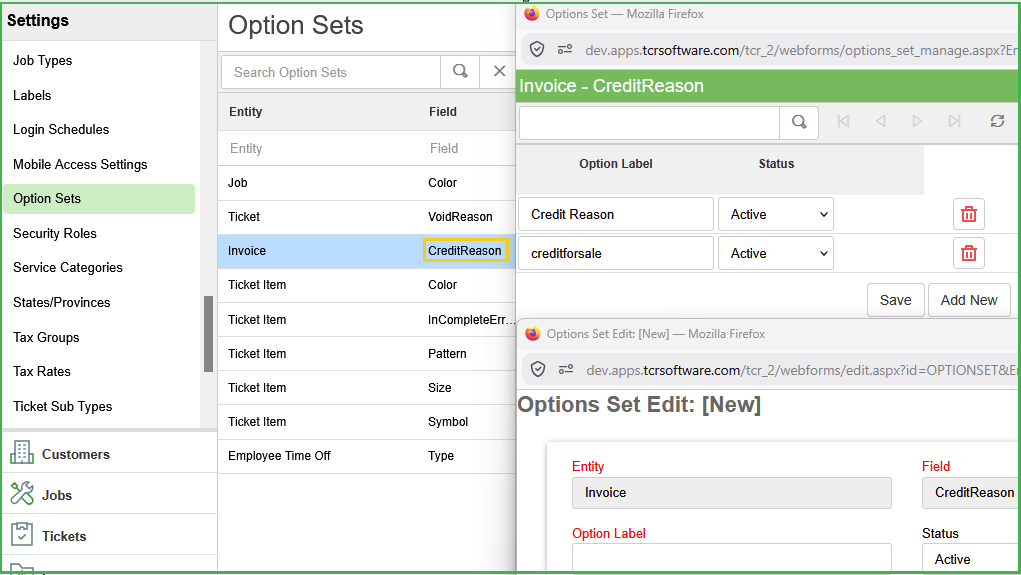Click the Firefox icon of the Options Set window
This screenshot has height=575, width=1021.
pyautogui.click(x=532, y=14)
